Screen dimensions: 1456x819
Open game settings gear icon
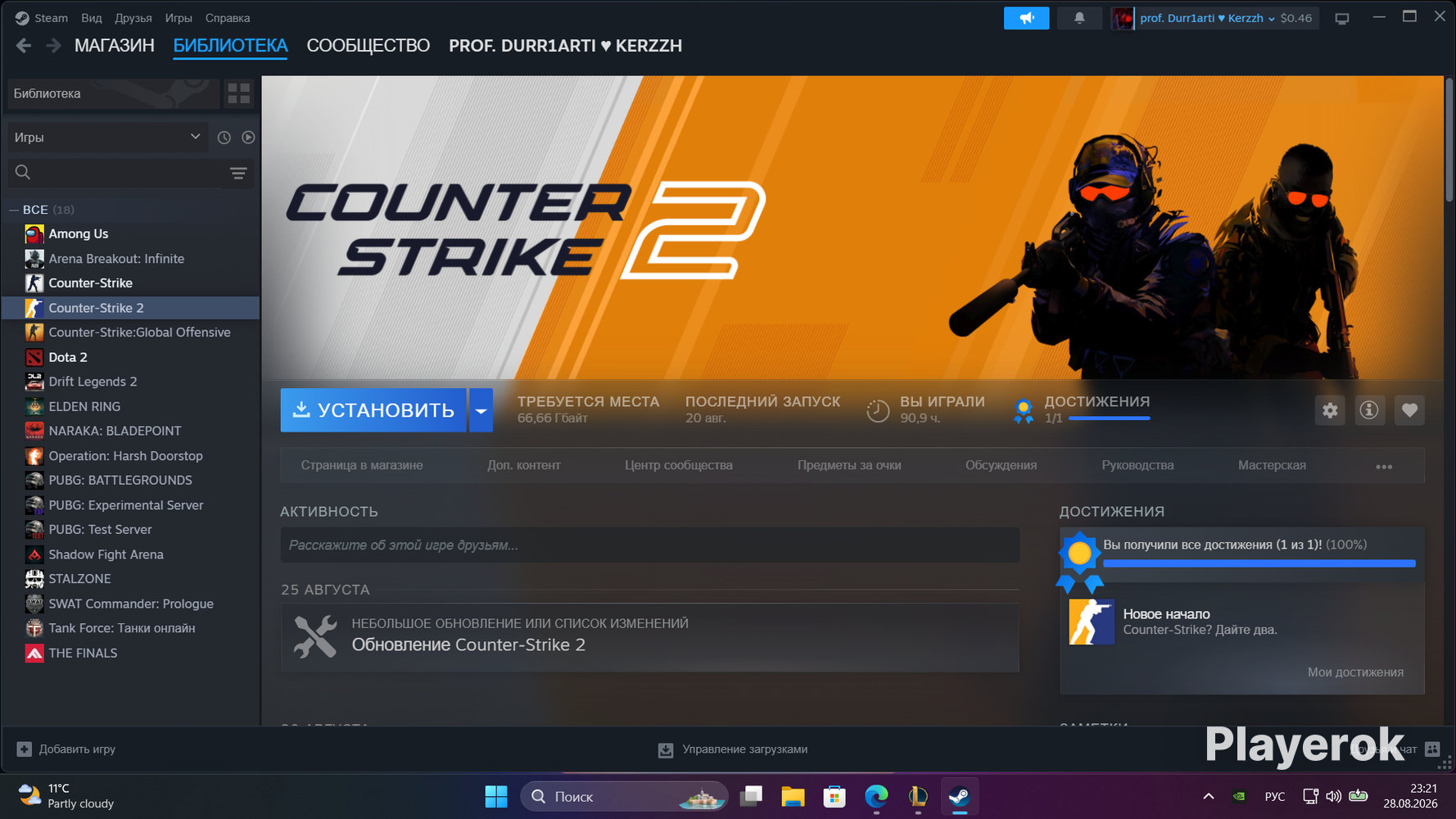pyautogui.click(x=1330, y=410)
